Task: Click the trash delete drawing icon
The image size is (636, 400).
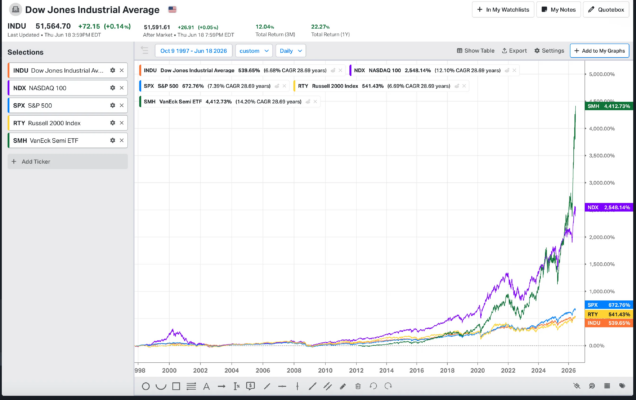Action: tap(358, 386)
